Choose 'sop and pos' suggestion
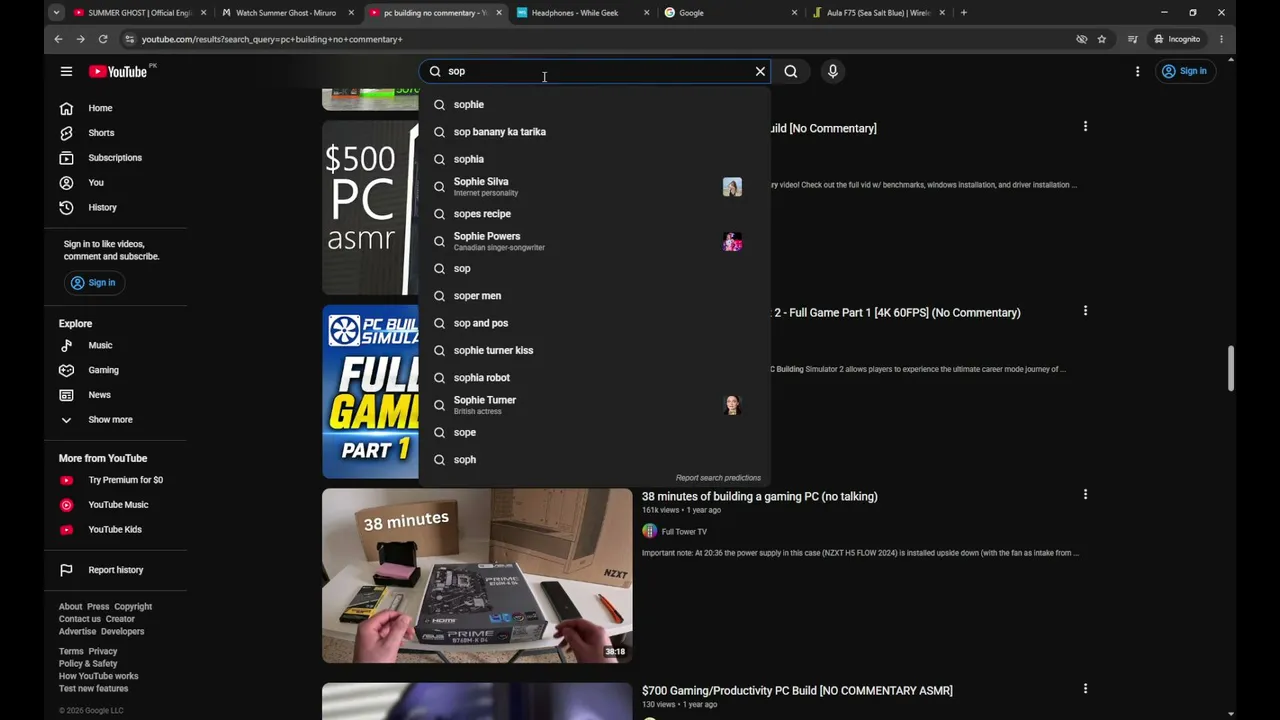1280x720 pixels. (595, 323)
